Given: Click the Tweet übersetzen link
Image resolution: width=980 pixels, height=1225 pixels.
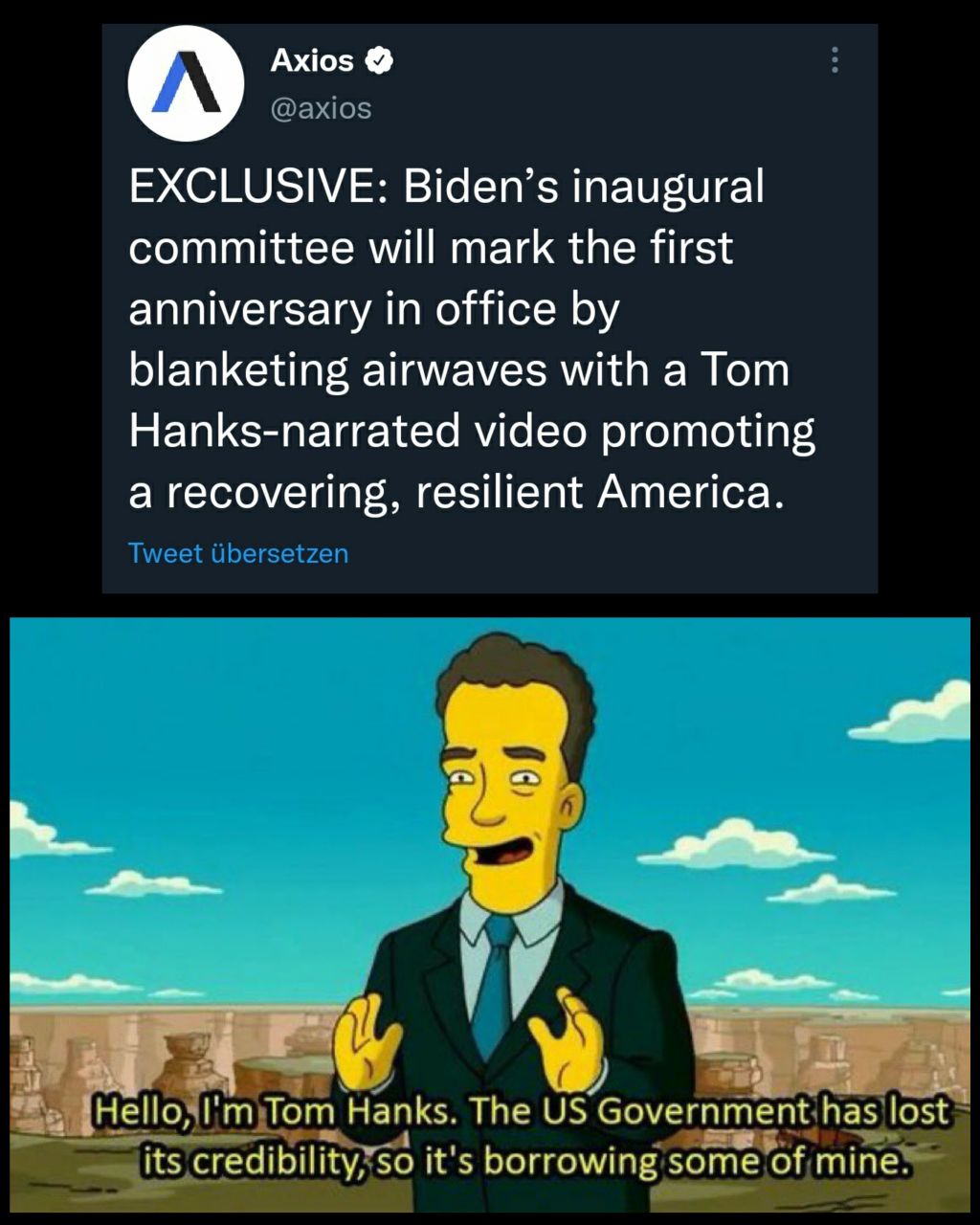Looking at the screenshot, I should (x=238, y=553).
